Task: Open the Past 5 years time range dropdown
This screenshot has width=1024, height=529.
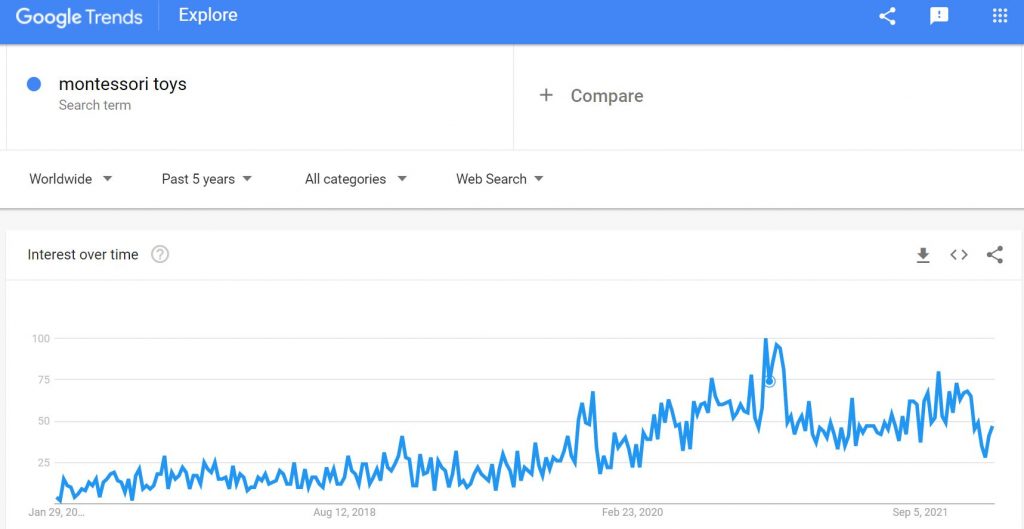Action: click(x=206, y=179)
